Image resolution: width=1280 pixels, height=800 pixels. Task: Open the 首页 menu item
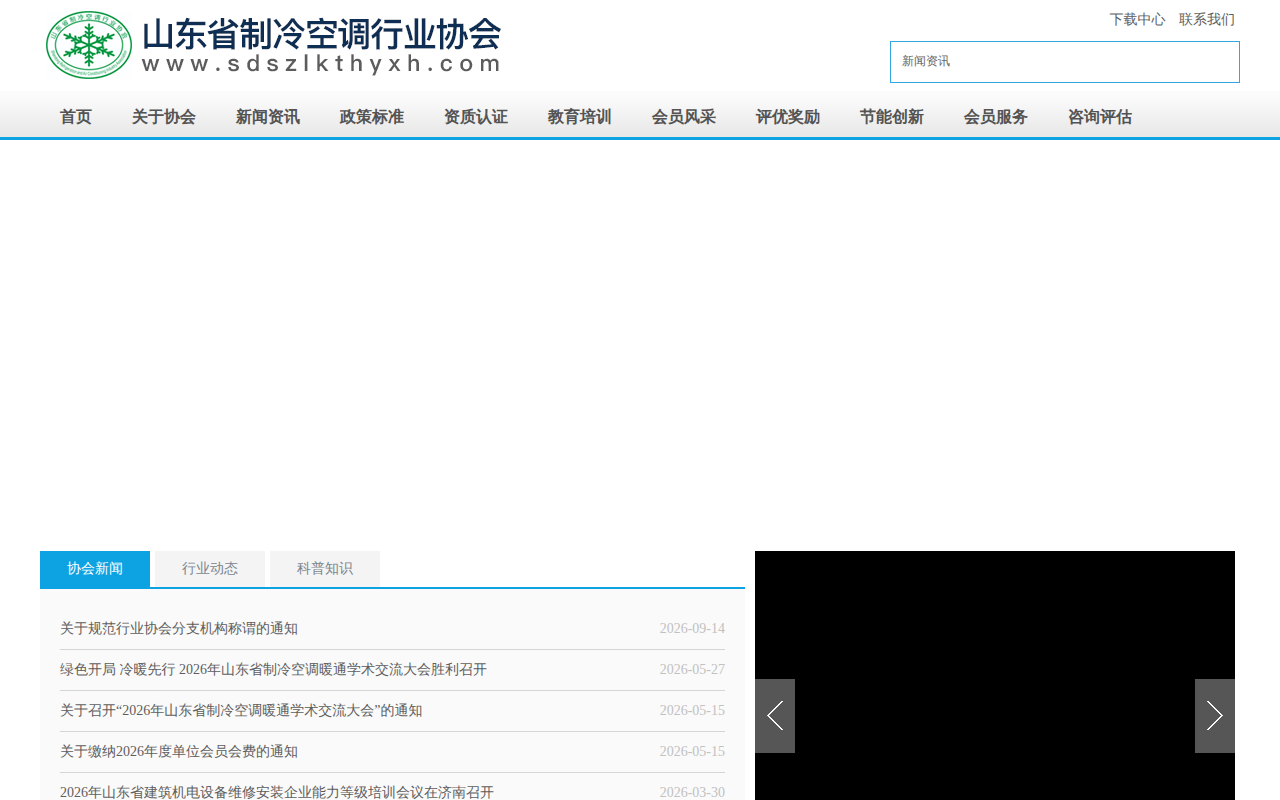click(x=76, y=117)
